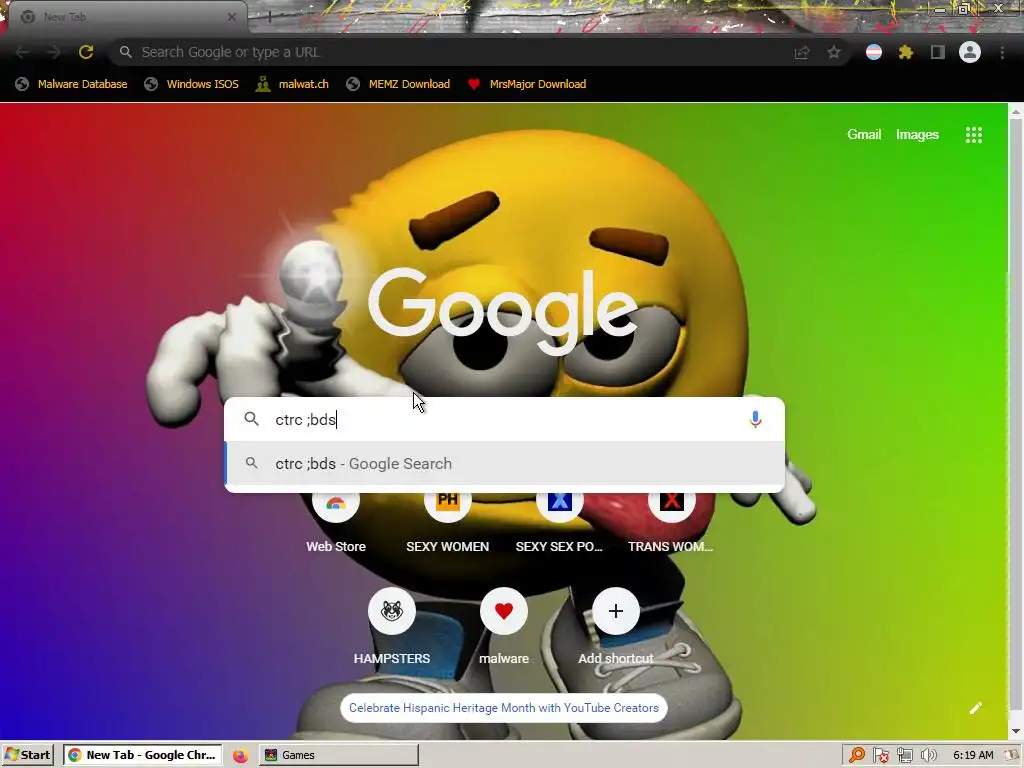Open Chrome three-dot menu
This screenshot has height=768, width=1024.
pyautogui.click(x=1002, y=52)
